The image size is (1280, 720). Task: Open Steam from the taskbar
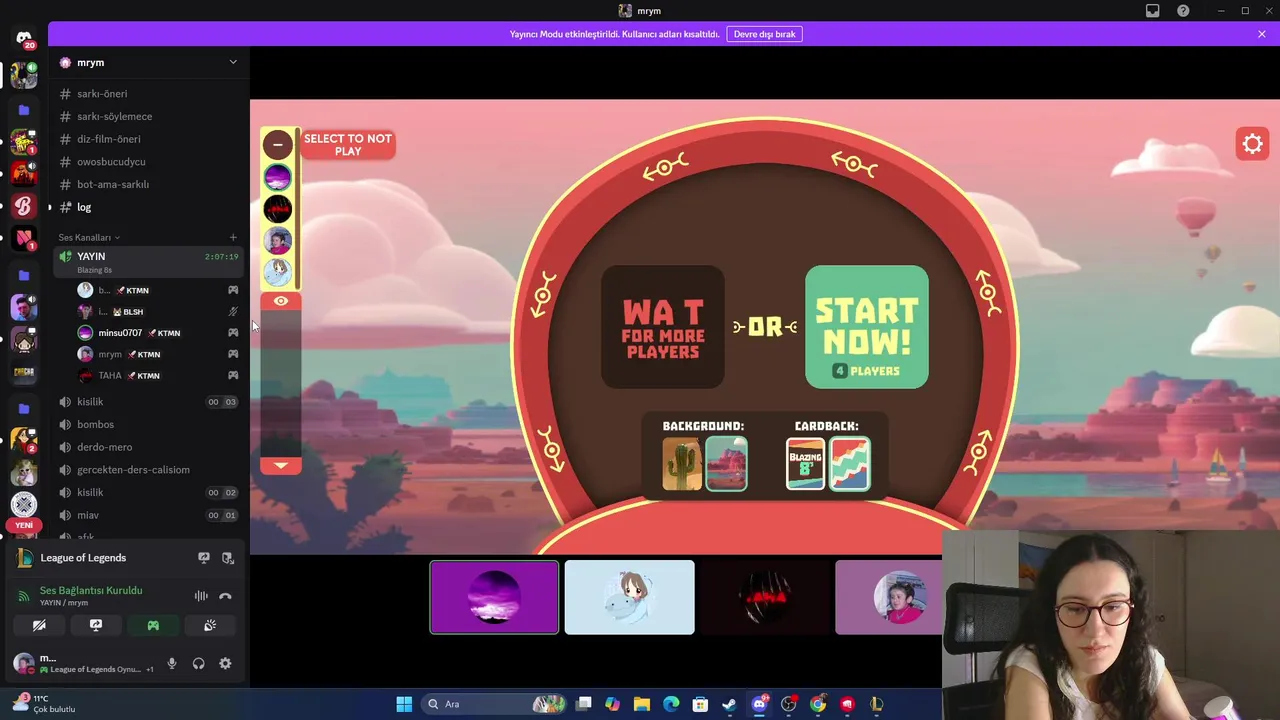click(730, 704)
